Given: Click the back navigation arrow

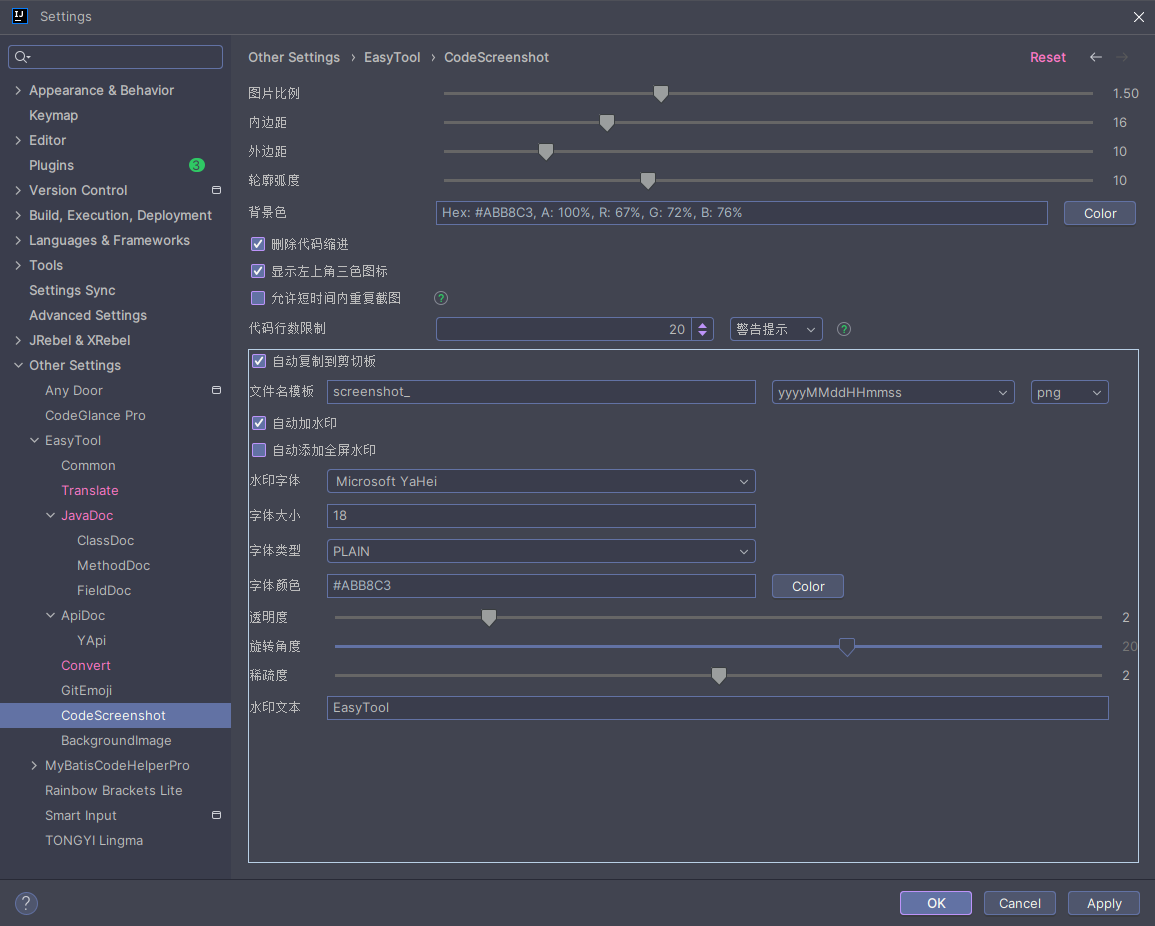Looking at the screenshot, I should (1096, 57).
